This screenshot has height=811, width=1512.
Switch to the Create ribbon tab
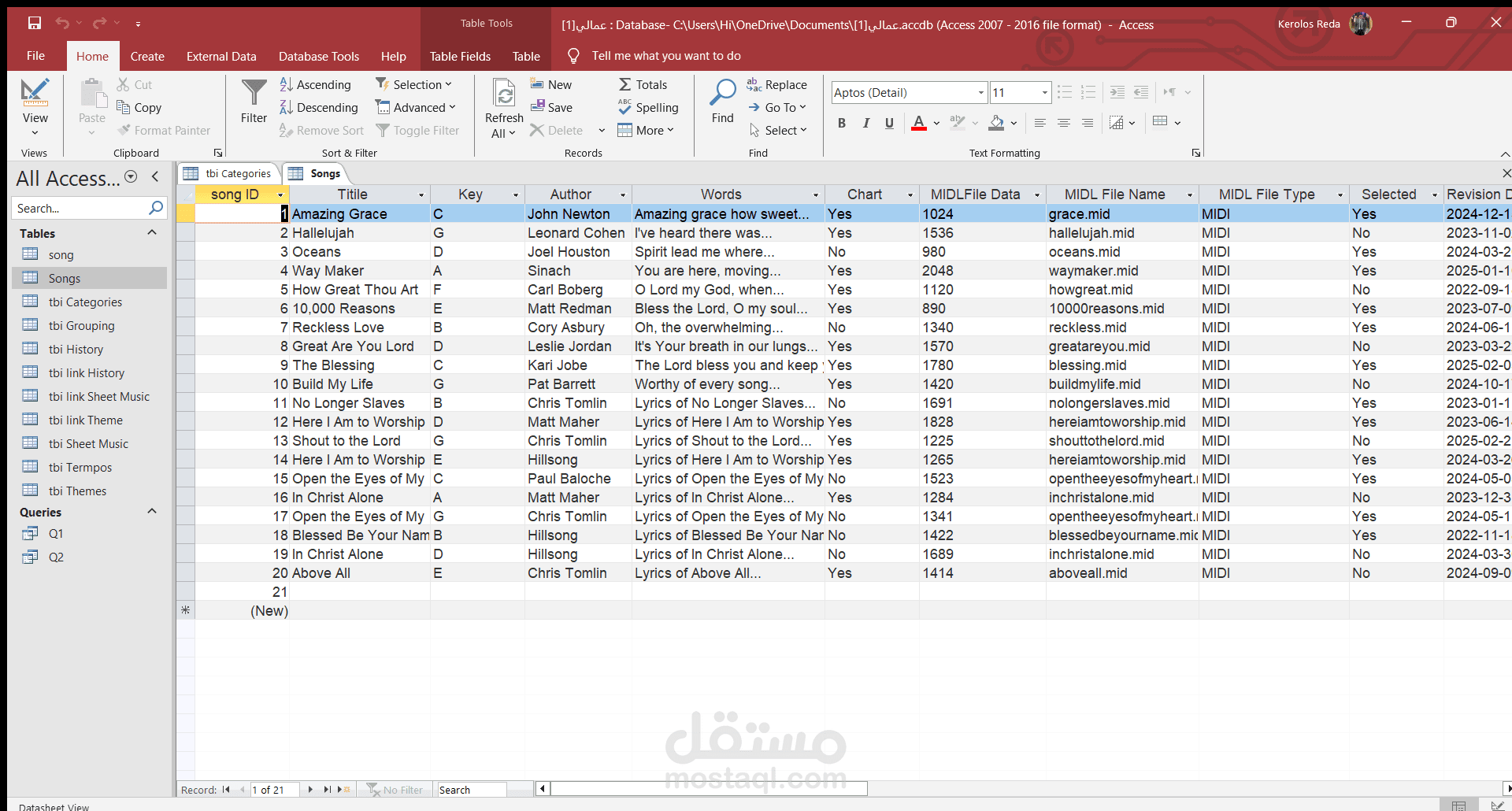point(147,56)
